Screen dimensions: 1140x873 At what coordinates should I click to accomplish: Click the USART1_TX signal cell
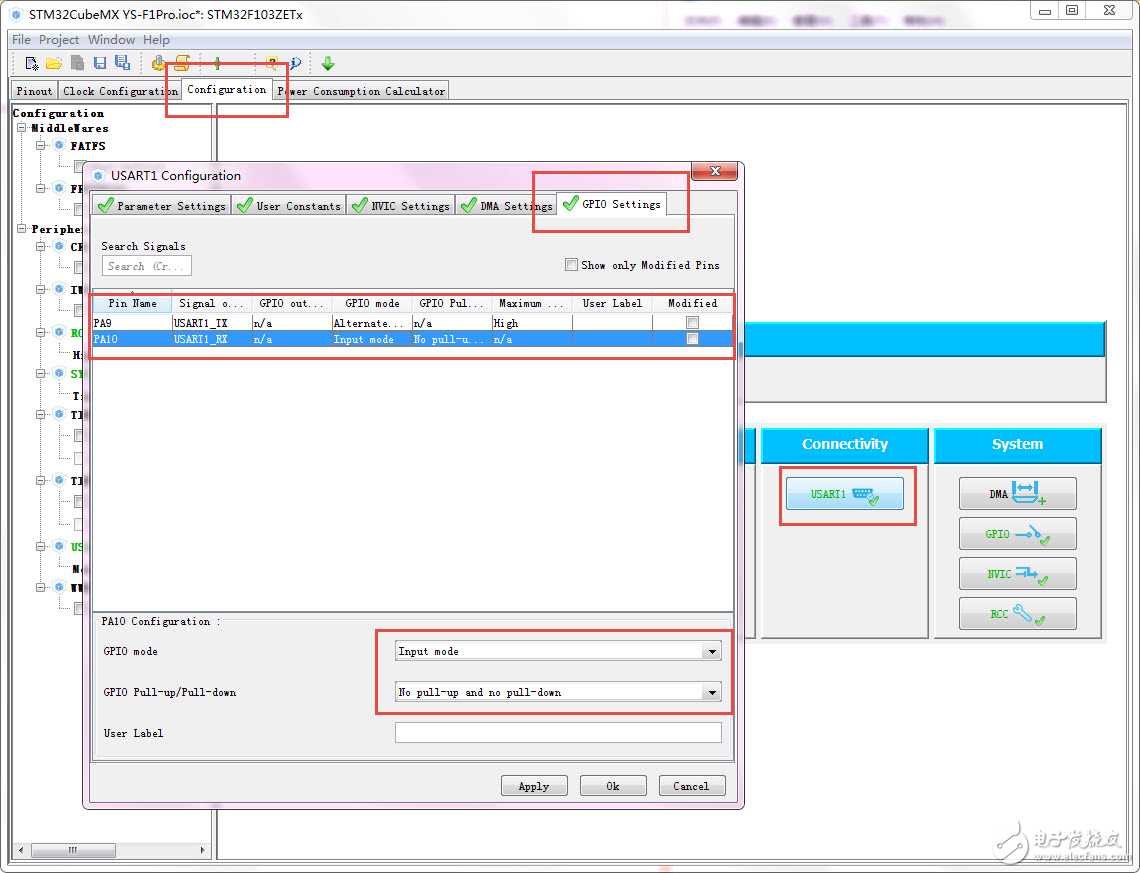click(212, 323)
